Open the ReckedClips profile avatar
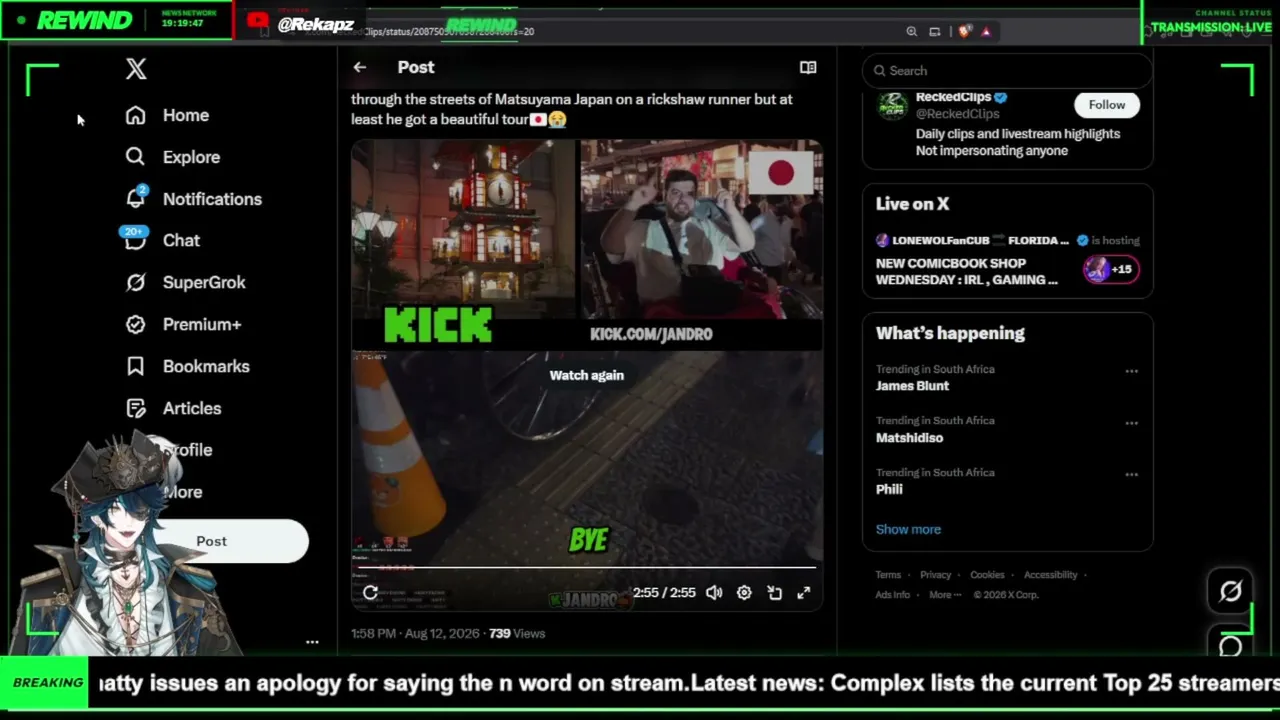The image size is (1280, 720). [x=892, y=106]
